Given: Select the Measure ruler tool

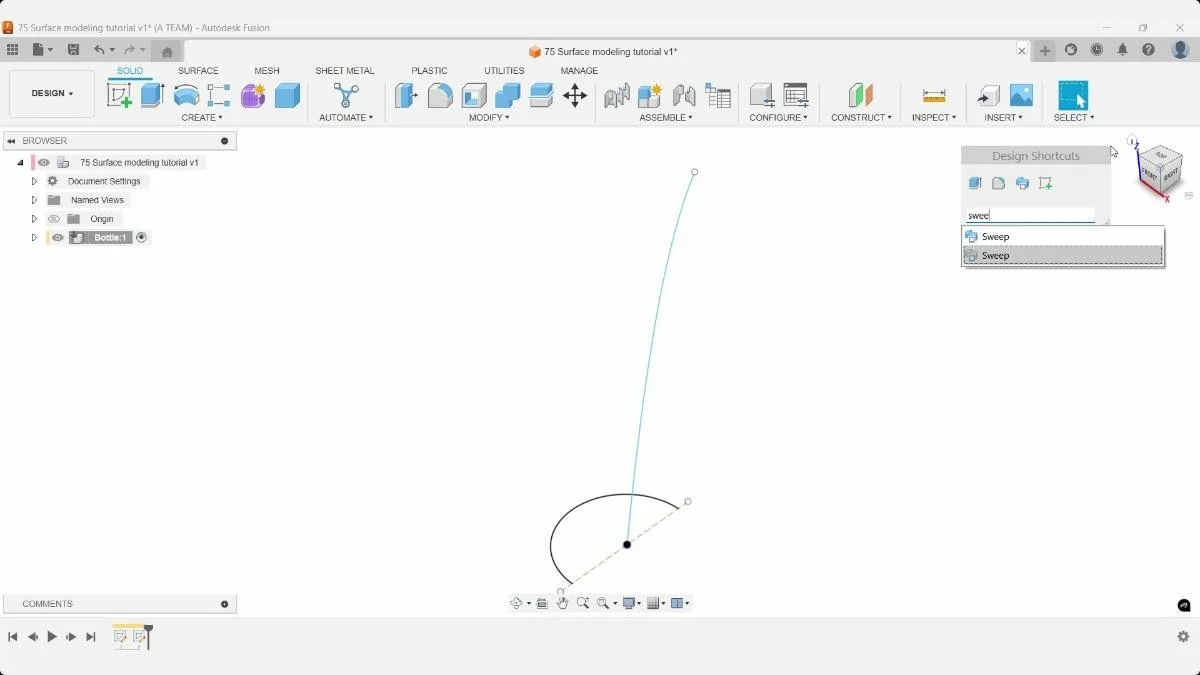Looking at the screenshot, I should (x=934, y=96).
